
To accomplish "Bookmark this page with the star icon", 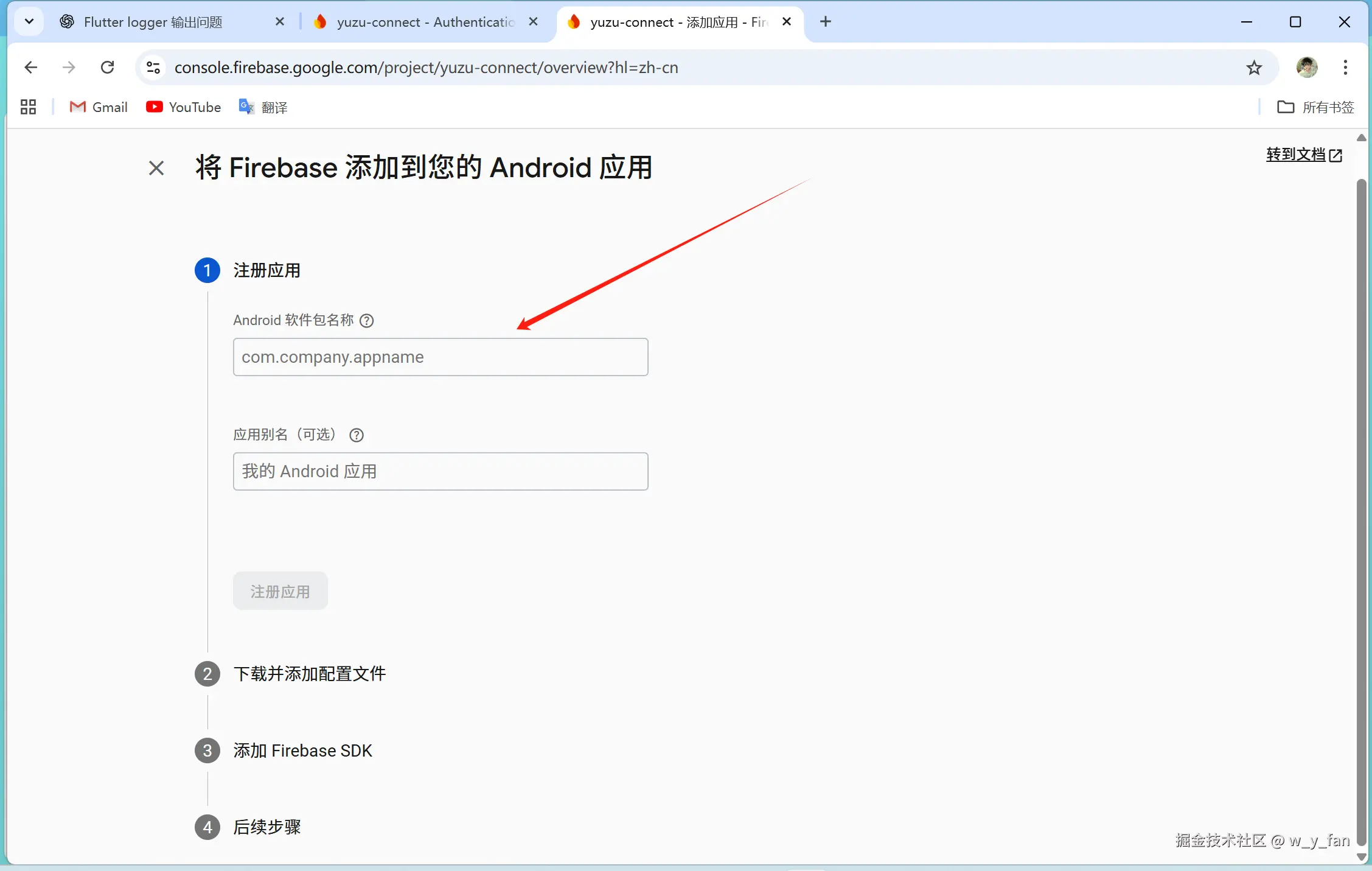I will point(1254,67).
